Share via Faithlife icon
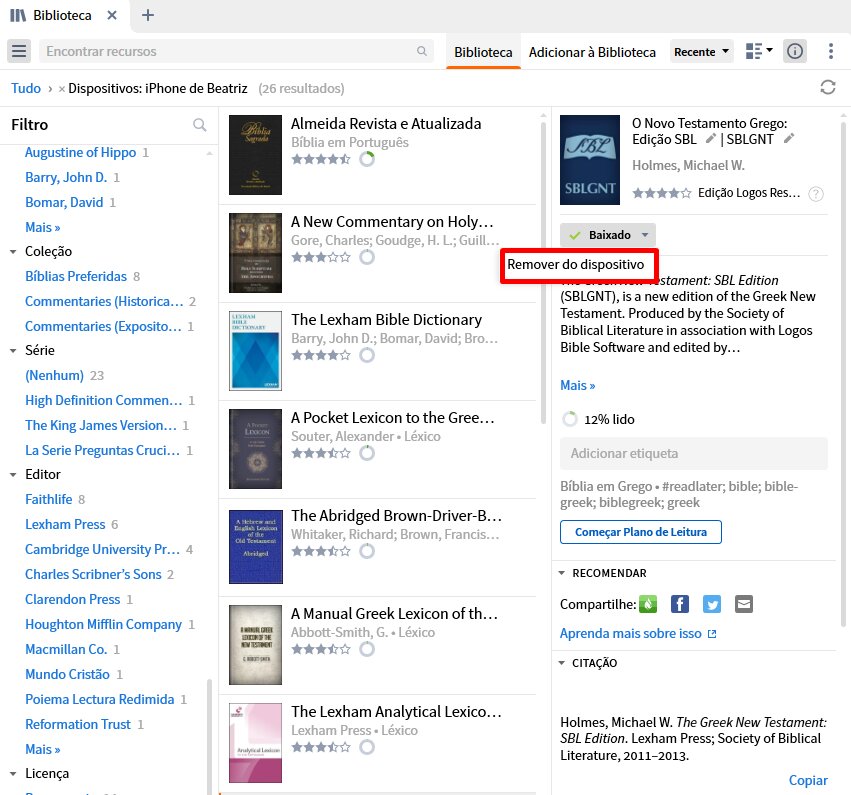 pyautogui.click(x=648, y=604)
